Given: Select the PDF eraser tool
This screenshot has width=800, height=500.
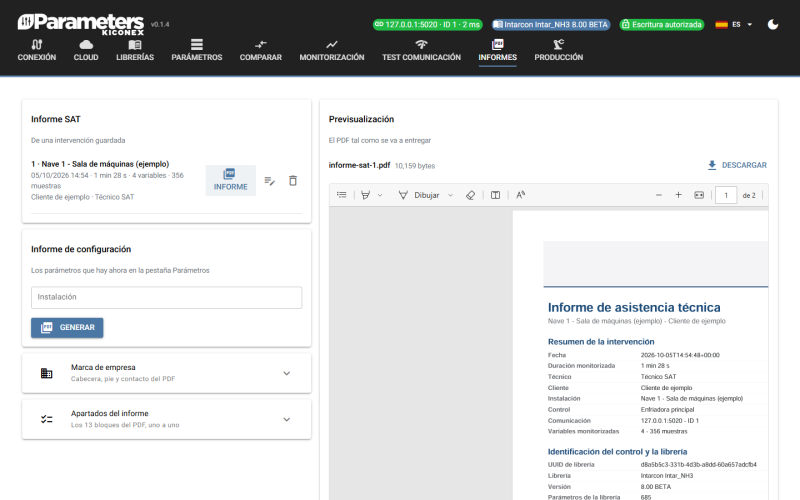Looking at the screenshot, I should pos(470,195).
